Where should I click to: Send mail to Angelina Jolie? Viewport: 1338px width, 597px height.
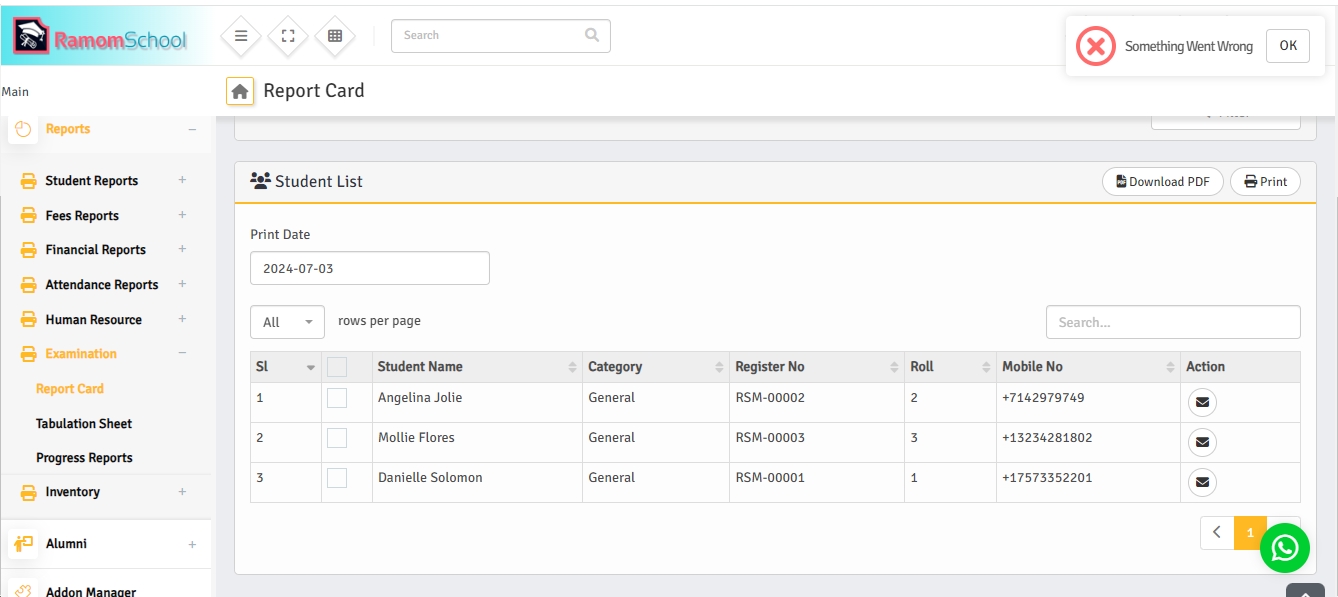pyautogui.click(x=1202, y=403)
